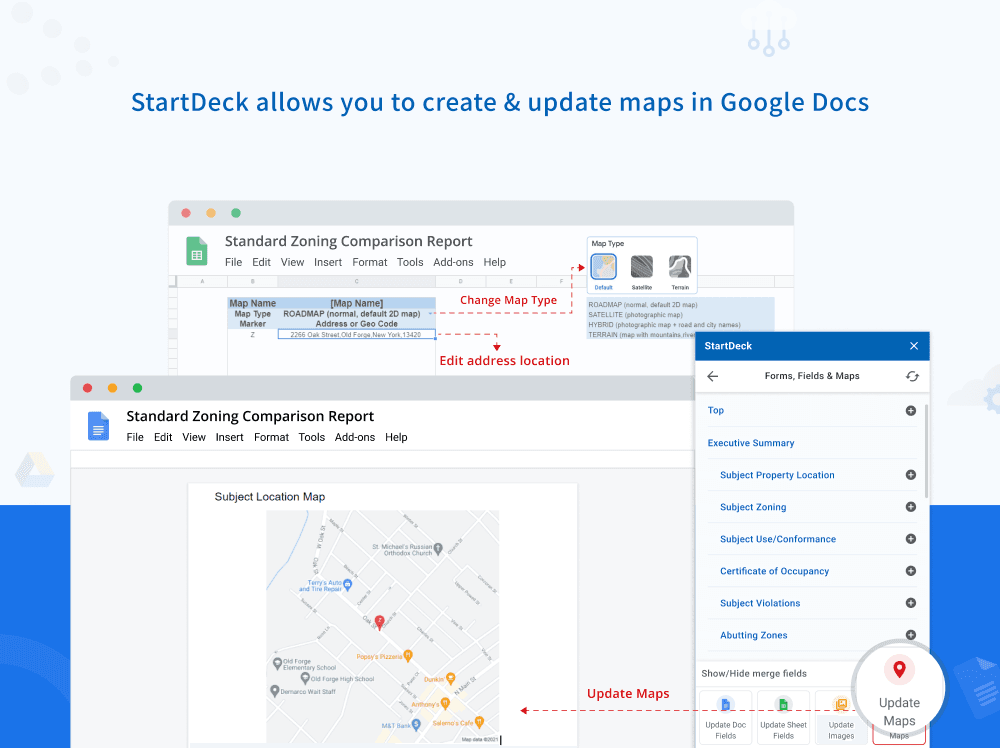The image size is (1000, 748).
Task: Click Terry's Auto and Tire Repair pin
Action: click(348, 583)
